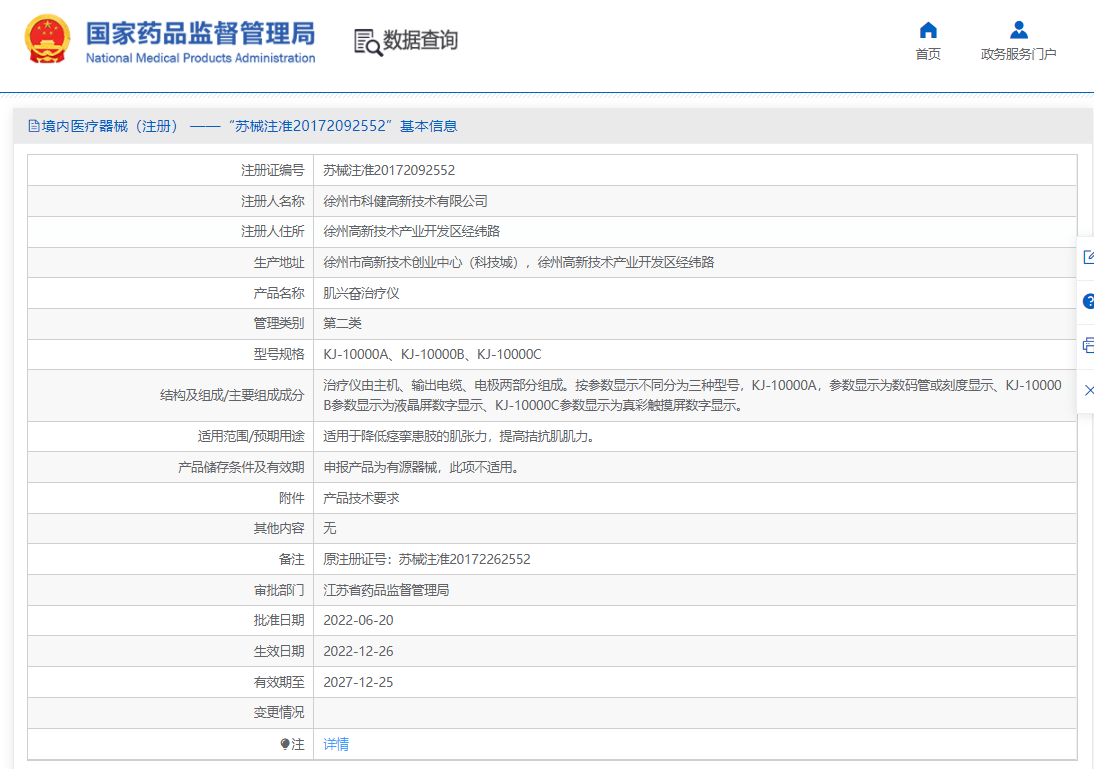
Task: Click other content value 无
Action: [x=329, y=528]
